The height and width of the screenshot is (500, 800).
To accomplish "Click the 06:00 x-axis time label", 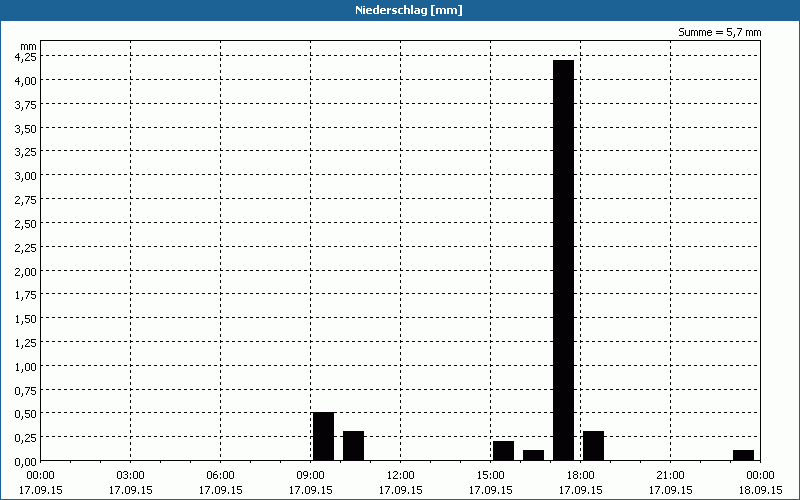I will (220, 476).
